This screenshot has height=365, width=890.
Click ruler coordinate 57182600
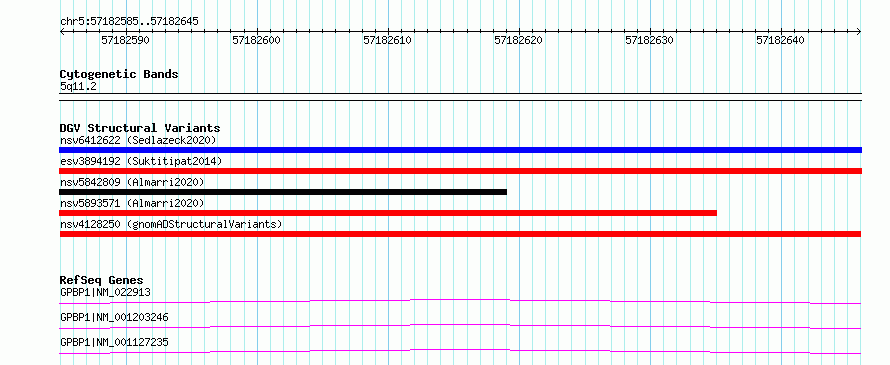click(257, 40)
